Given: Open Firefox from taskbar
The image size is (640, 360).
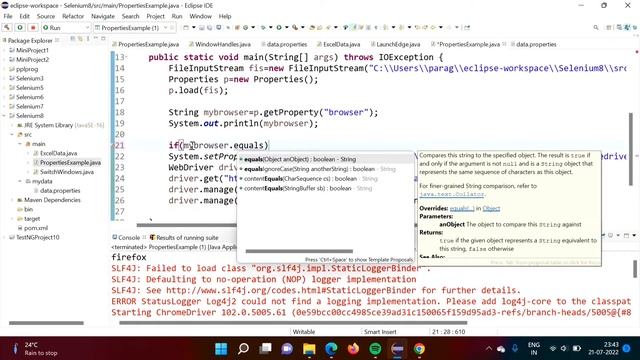Looking at the screenshot, I should tap(353, 349).
